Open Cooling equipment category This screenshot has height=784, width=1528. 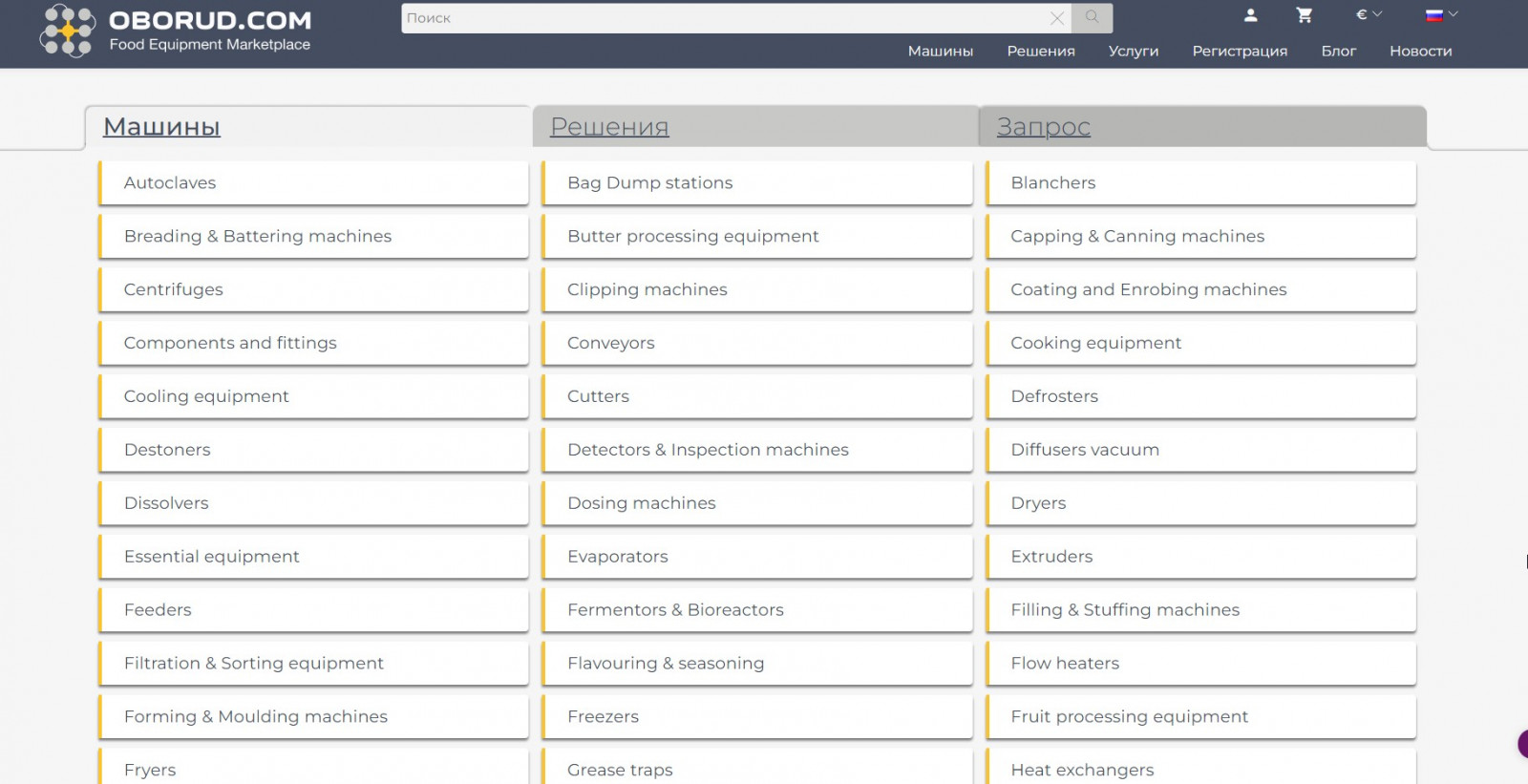[313, 396]
